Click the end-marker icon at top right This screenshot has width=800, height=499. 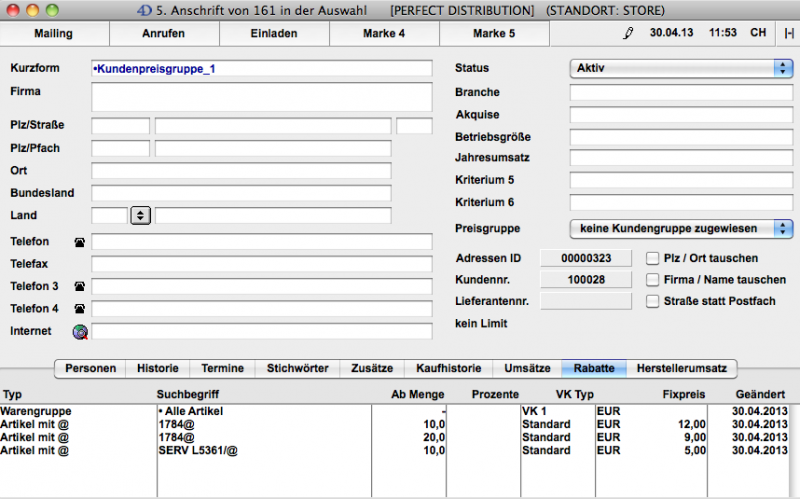pyautogui.click(x=789, y=33)
